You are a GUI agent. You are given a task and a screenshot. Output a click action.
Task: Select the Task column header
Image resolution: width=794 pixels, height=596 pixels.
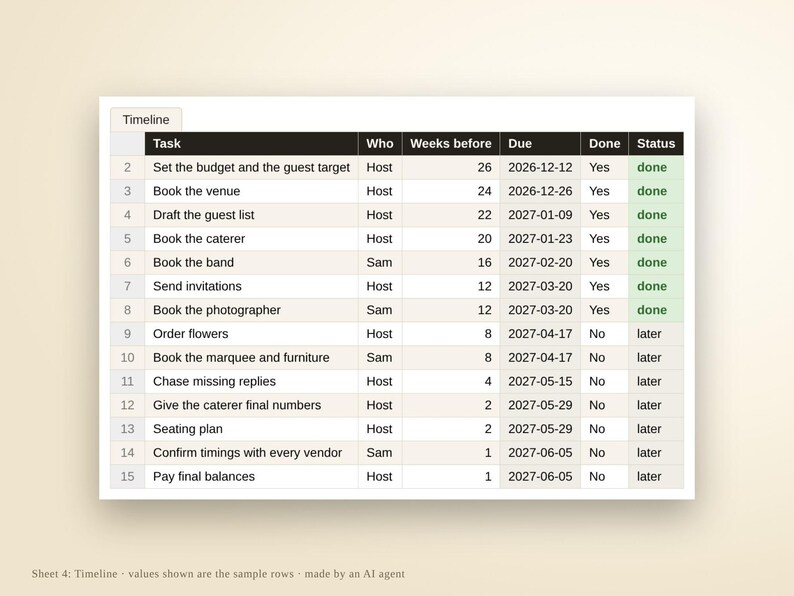(x=251, y=144)
